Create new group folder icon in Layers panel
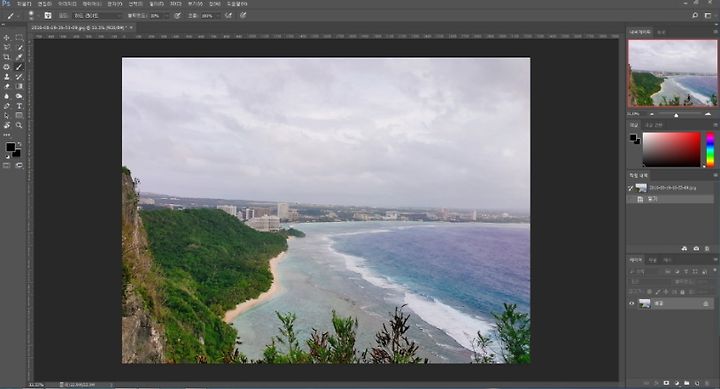 pyautogui.click(x=686, y=383)
